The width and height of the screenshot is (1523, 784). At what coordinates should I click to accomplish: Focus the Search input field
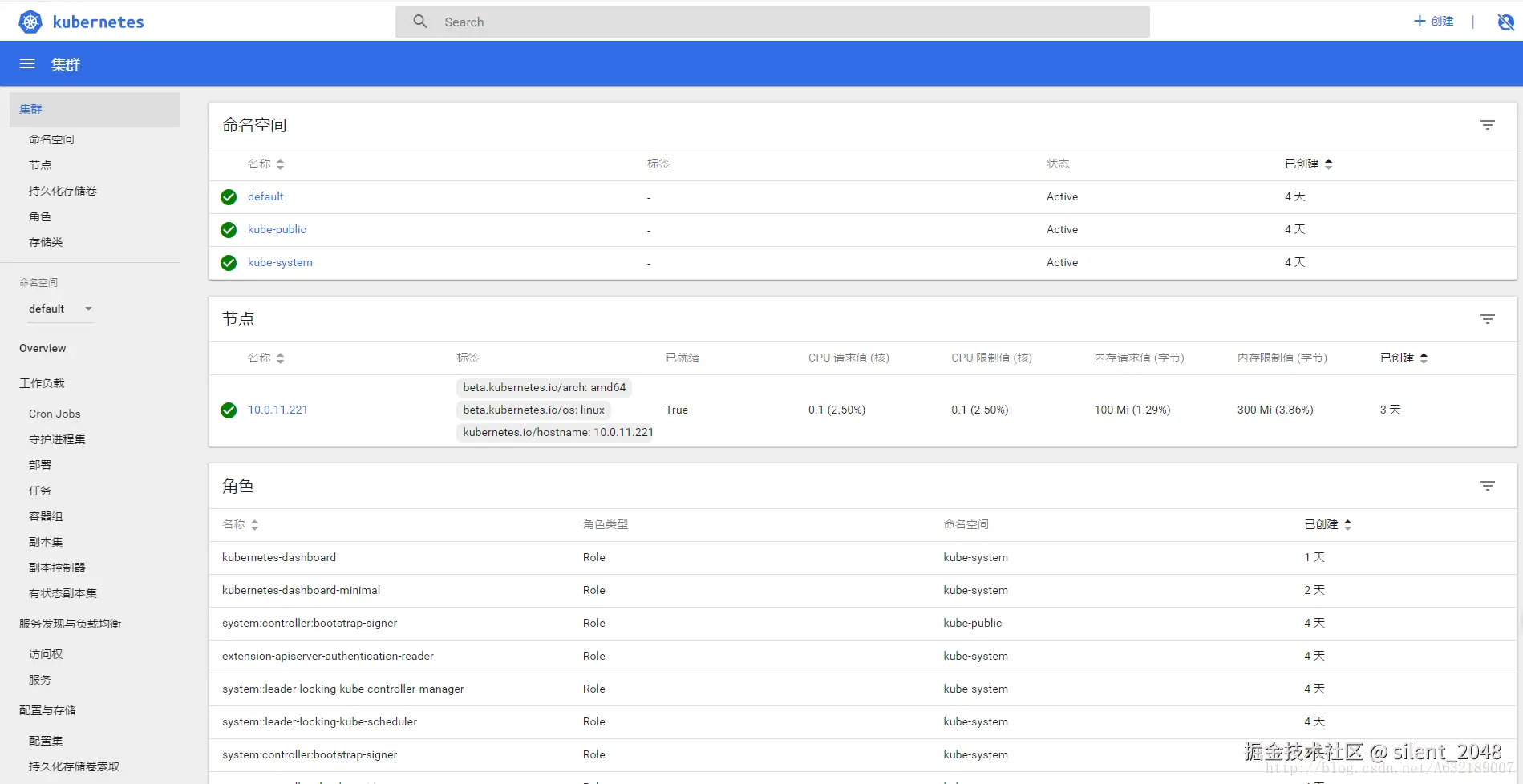(x=772, y=22)
